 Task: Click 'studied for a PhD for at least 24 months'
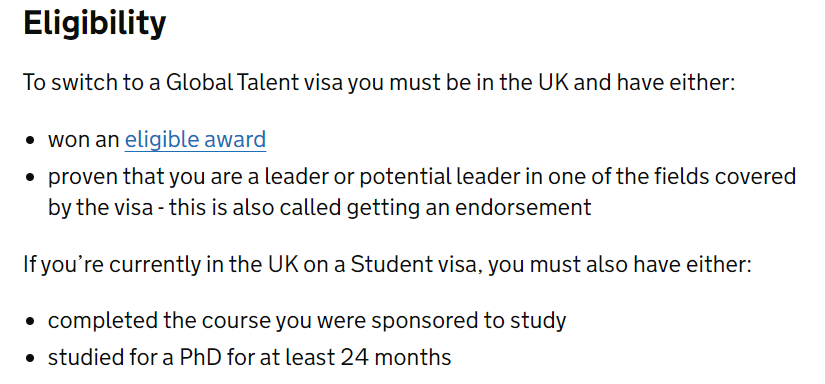(x=249, y=358)
